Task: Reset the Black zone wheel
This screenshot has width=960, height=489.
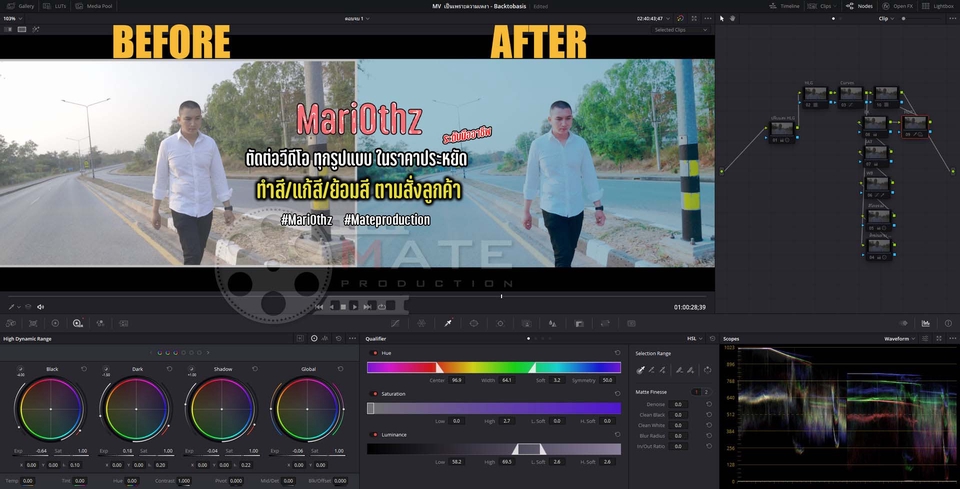Action: coord(84,369)
